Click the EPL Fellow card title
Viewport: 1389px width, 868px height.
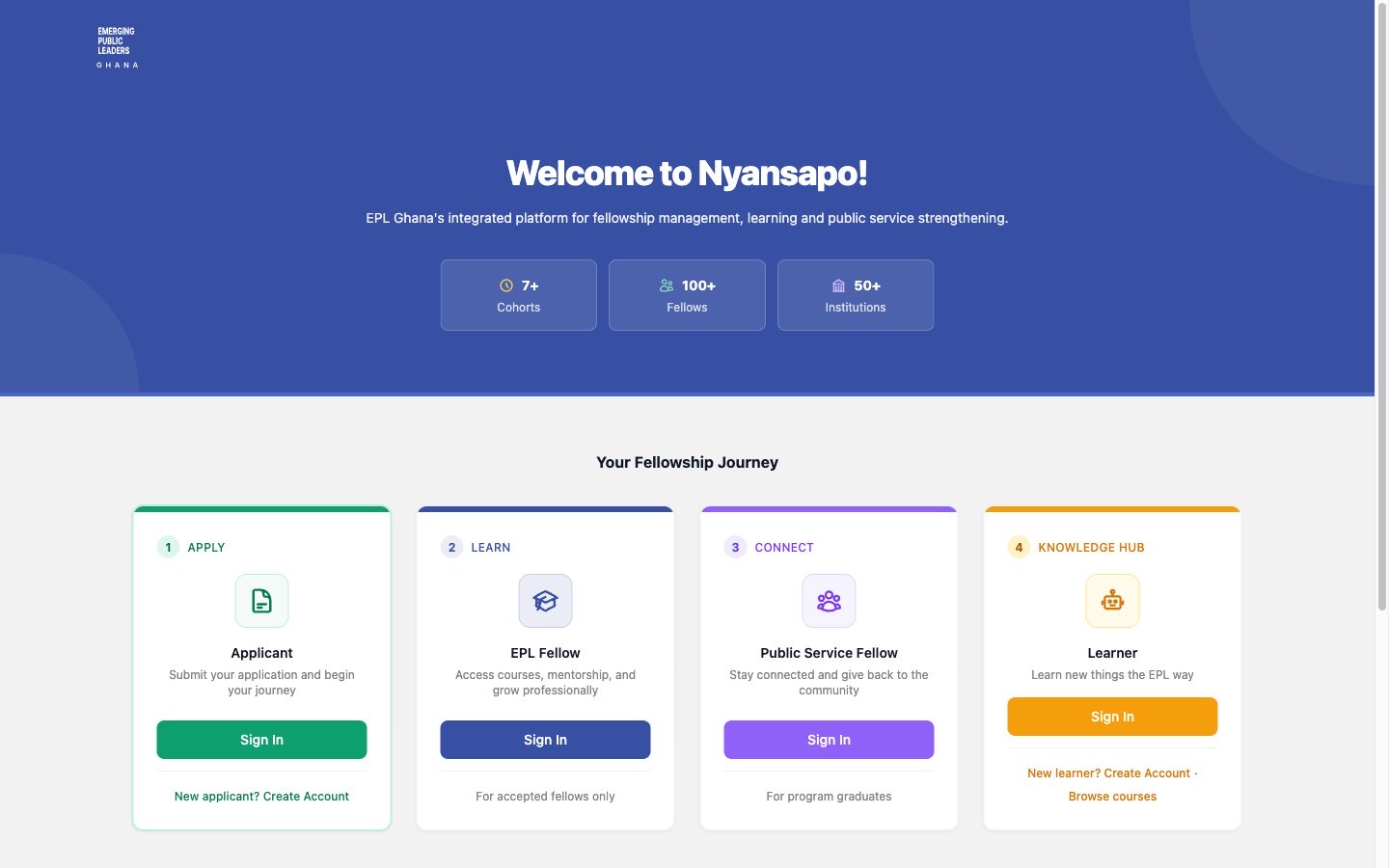point(545,653)
